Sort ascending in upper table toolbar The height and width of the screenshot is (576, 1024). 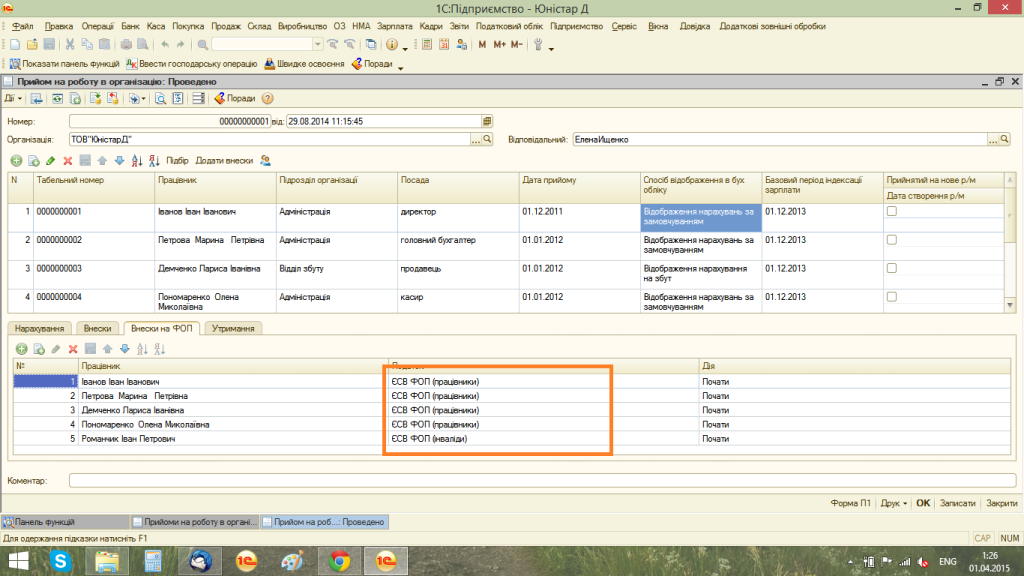[x=137, y=161]
